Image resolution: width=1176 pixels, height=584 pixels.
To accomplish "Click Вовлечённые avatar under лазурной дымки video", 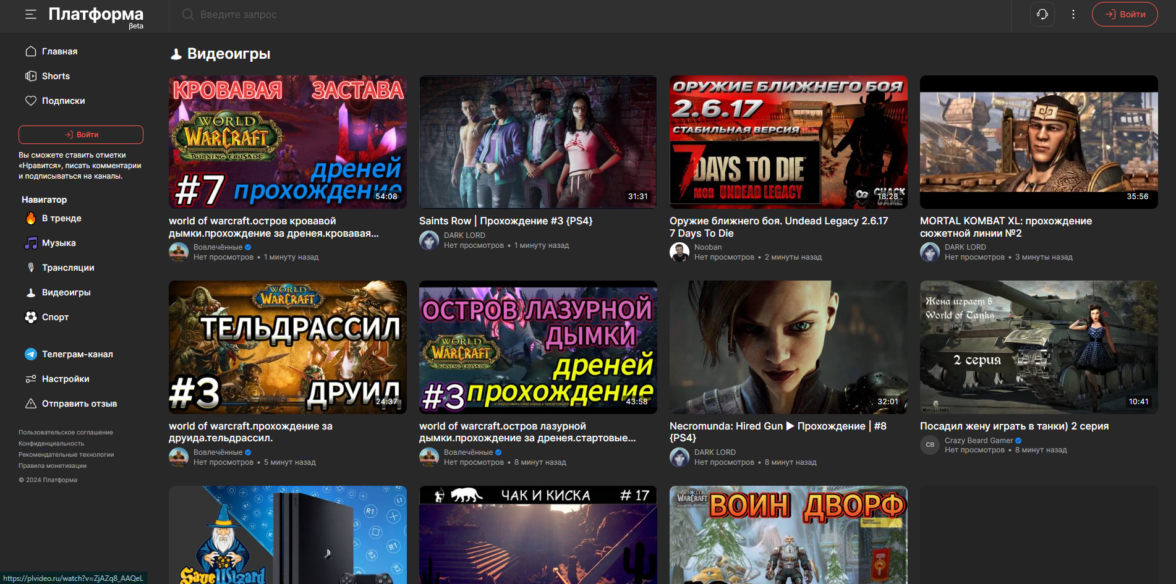I will (x=428, y=457).
